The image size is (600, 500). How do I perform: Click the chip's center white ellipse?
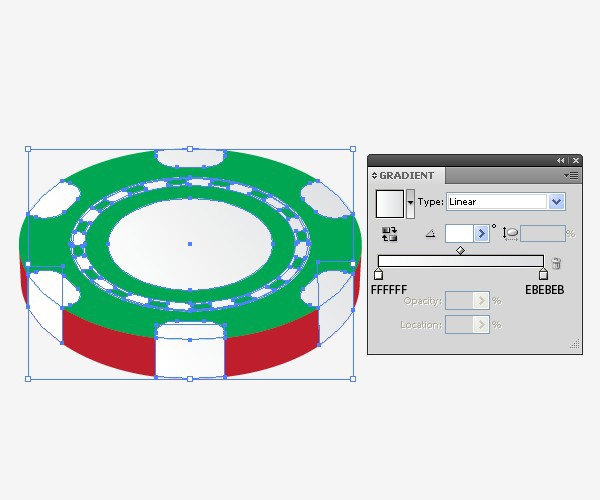(x=189, y=243)
